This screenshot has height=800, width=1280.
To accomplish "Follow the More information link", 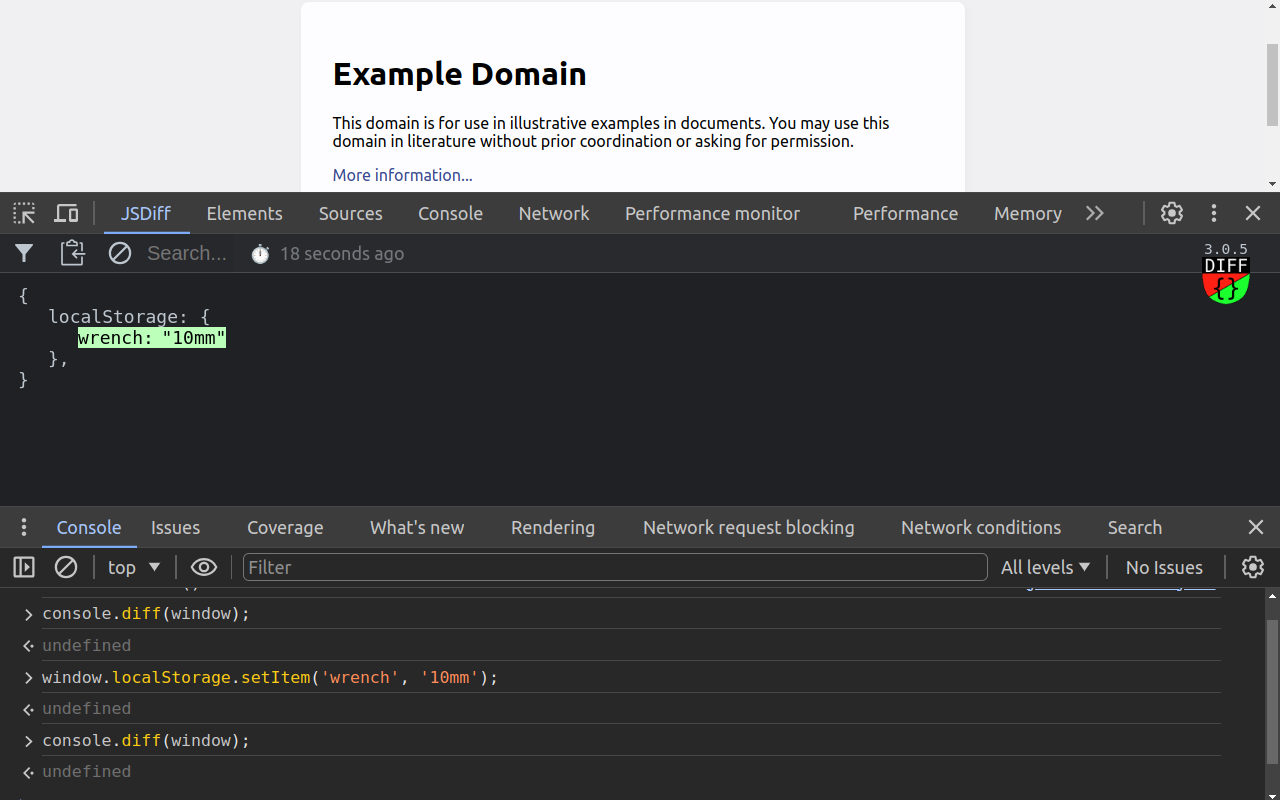I will tap(402, 175).
